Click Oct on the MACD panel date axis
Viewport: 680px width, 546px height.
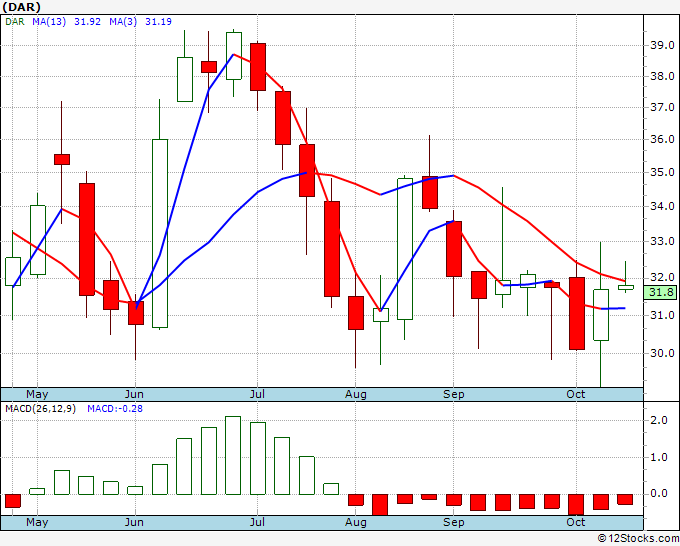[x=575, y=522]
